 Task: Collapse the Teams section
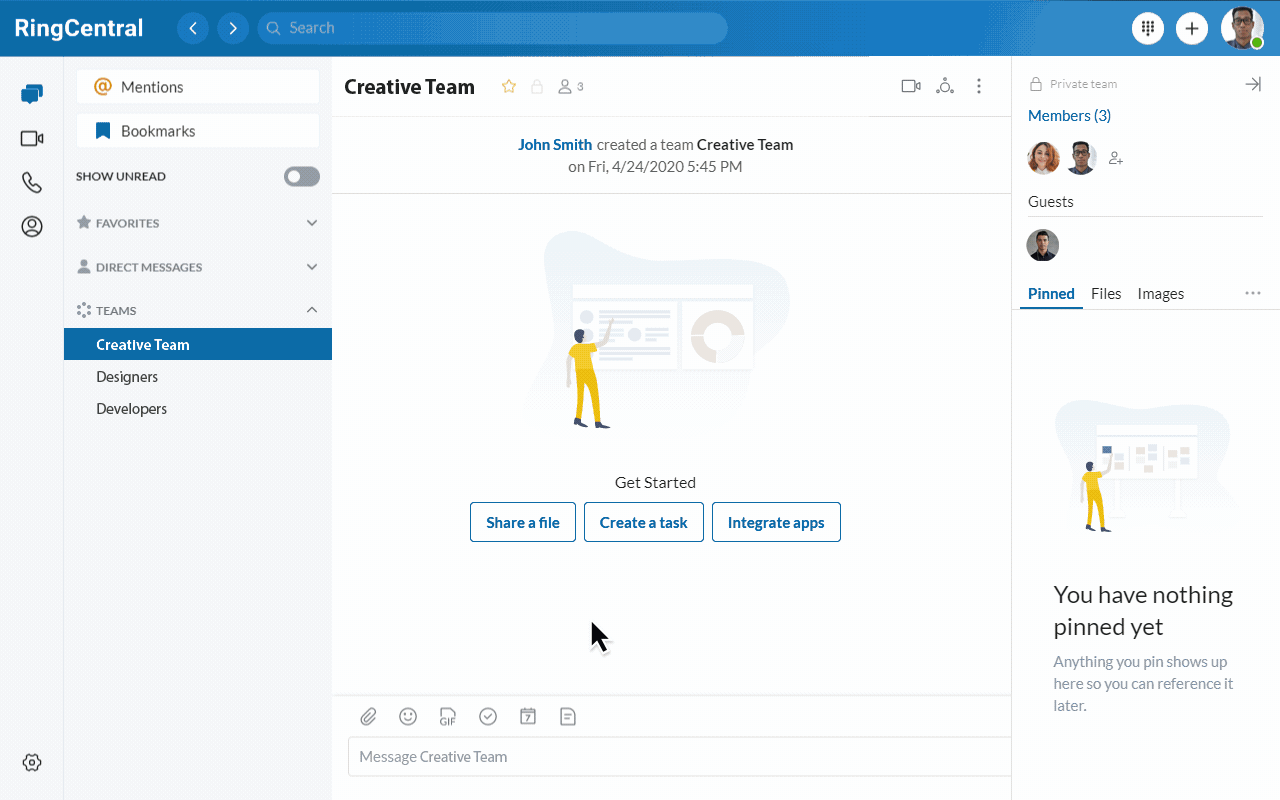point(311,311)
